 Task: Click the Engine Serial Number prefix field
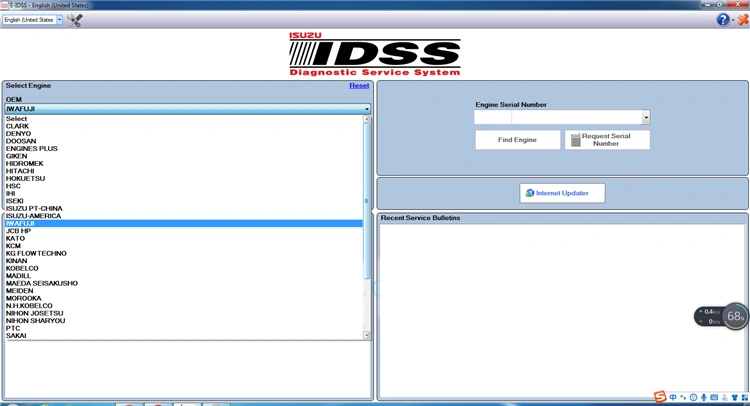click(x=493, y=117)
